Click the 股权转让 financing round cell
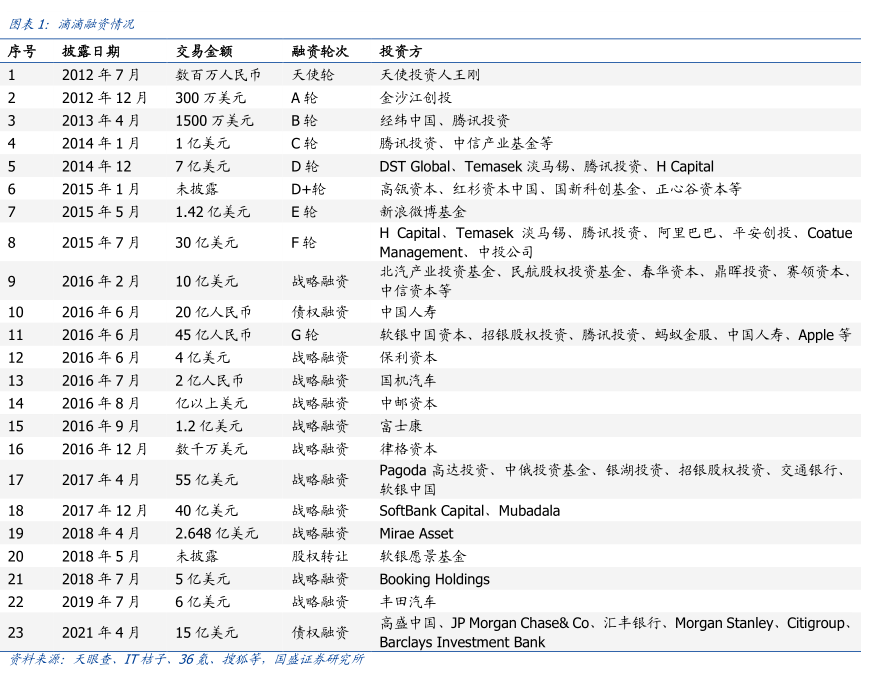The image size is (881, 685). (x=319, y=556)
